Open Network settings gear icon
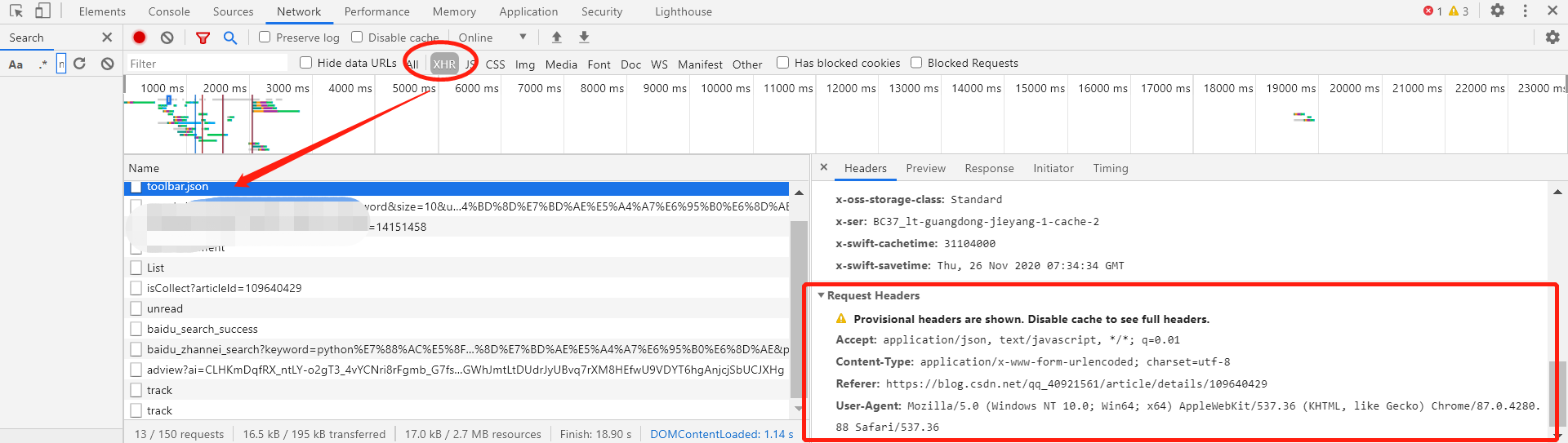The height and width of the screenshot is (443, 1568). point(1552,38)
